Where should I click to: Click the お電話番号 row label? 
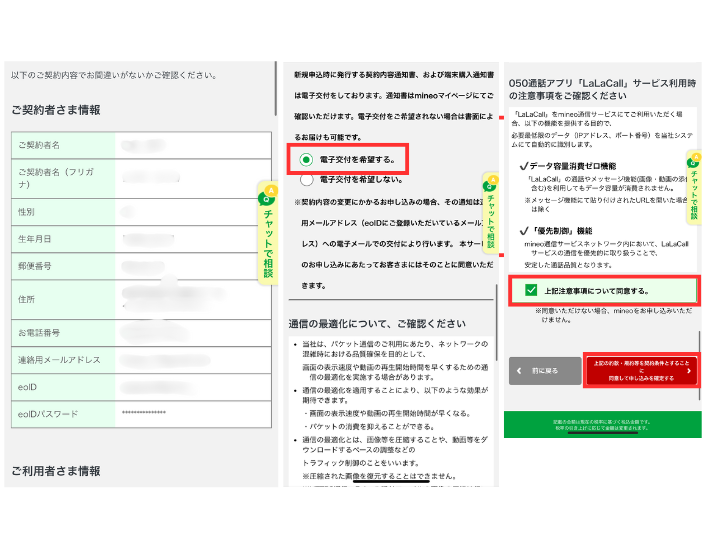39,332
